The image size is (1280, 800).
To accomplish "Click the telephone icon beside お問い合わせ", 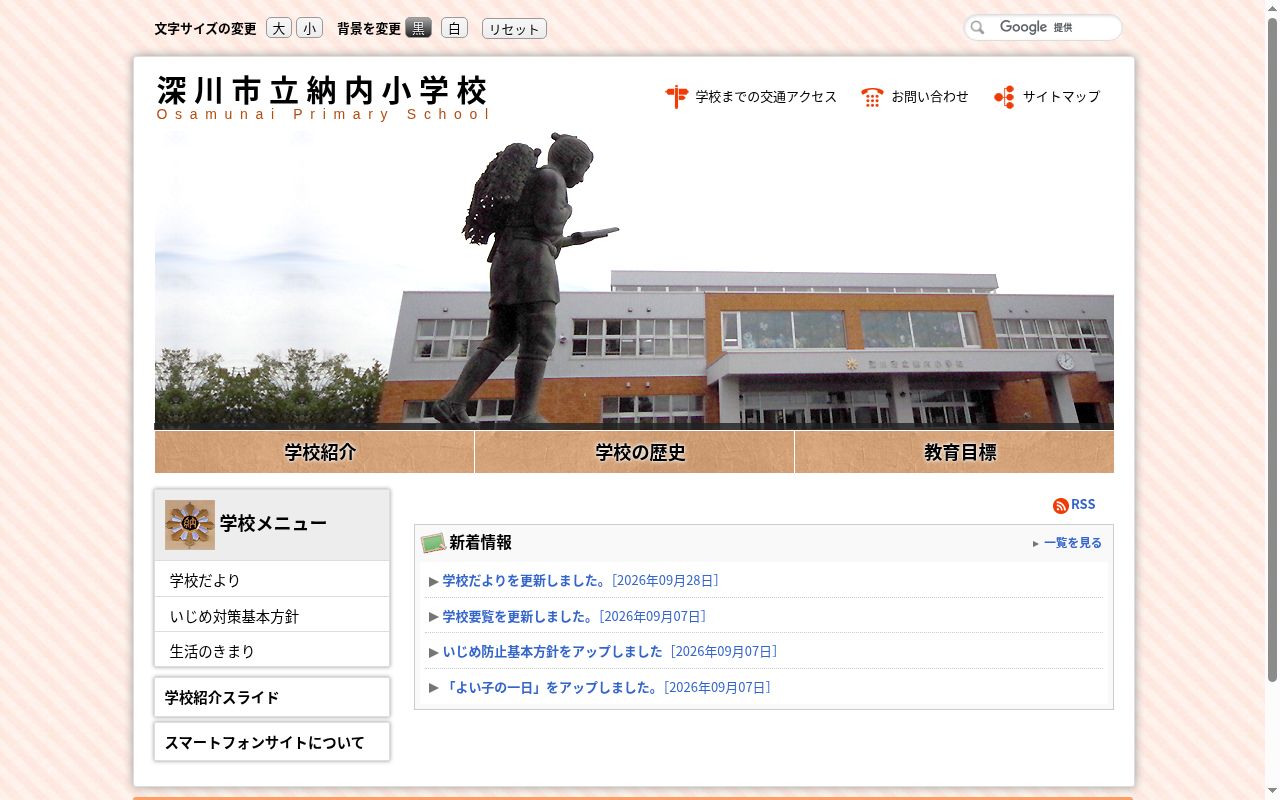I will 872,97.
